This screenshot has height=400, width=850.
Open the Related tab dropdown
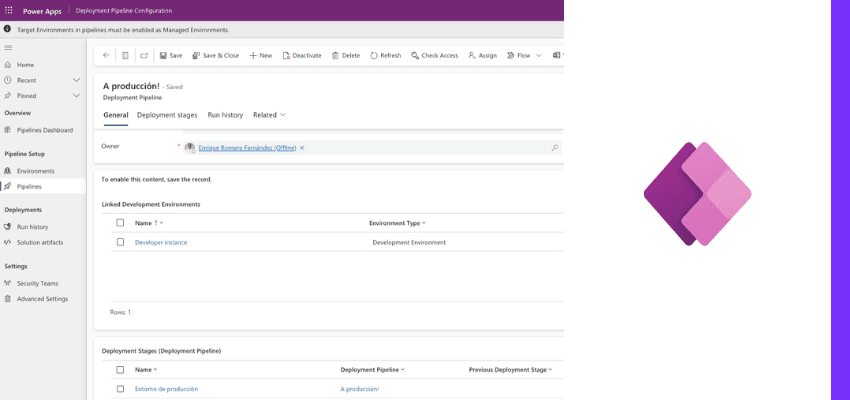[x=269, y=115]
